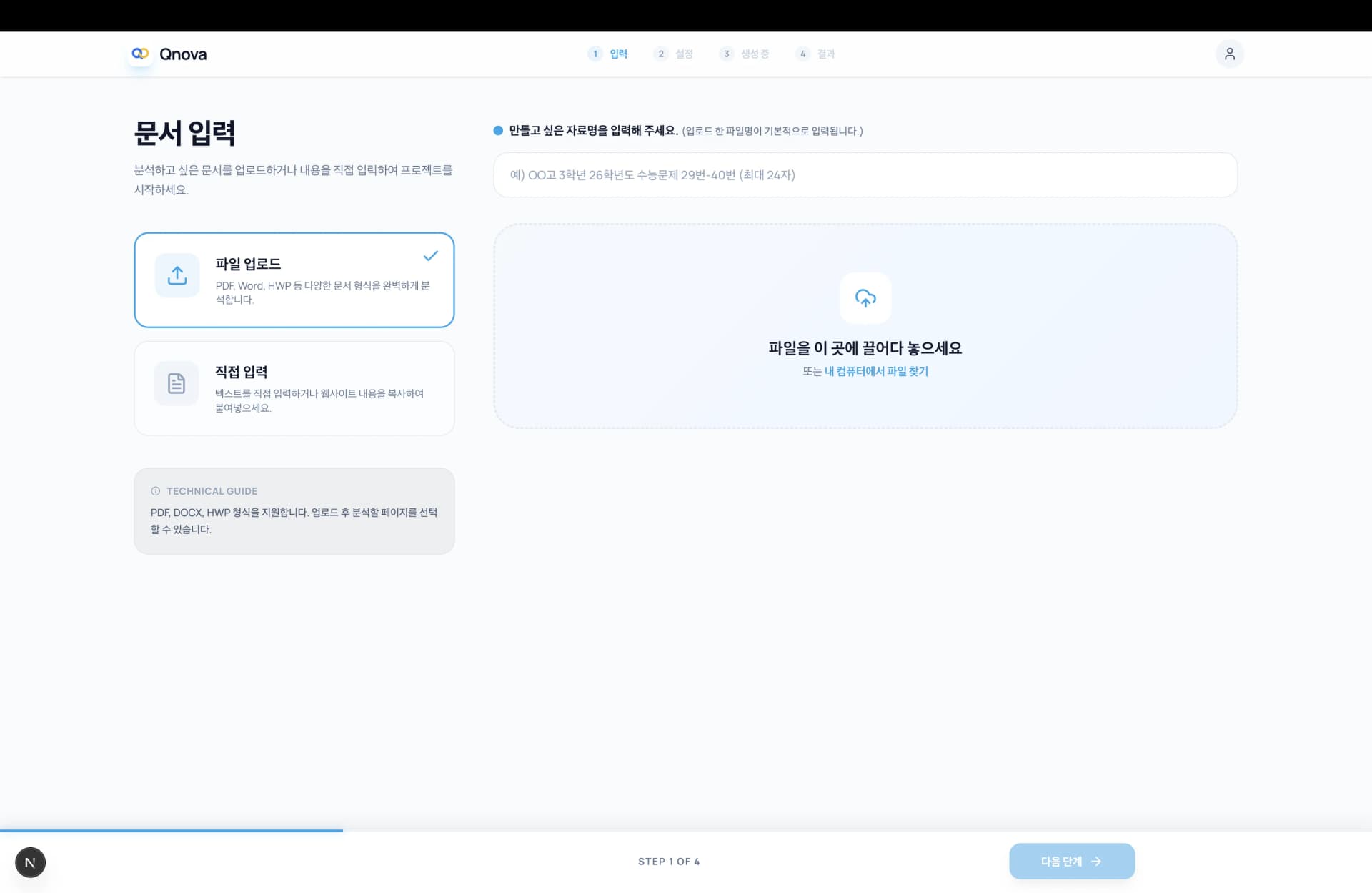Click the document name input field

click(x=865, y=174)
